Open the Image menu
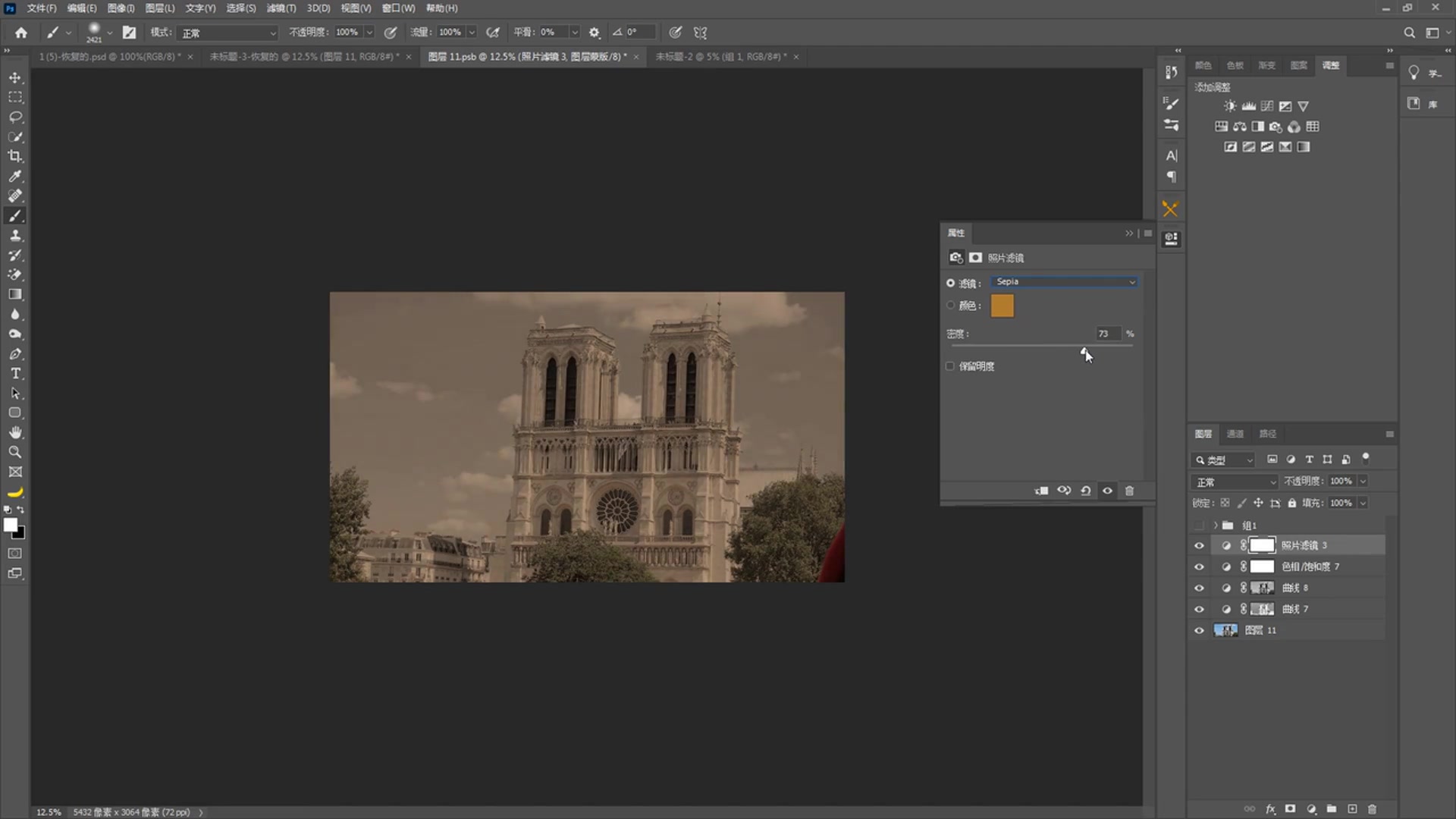The height and width of the screenshot is (819, 1456). [121, 8]
